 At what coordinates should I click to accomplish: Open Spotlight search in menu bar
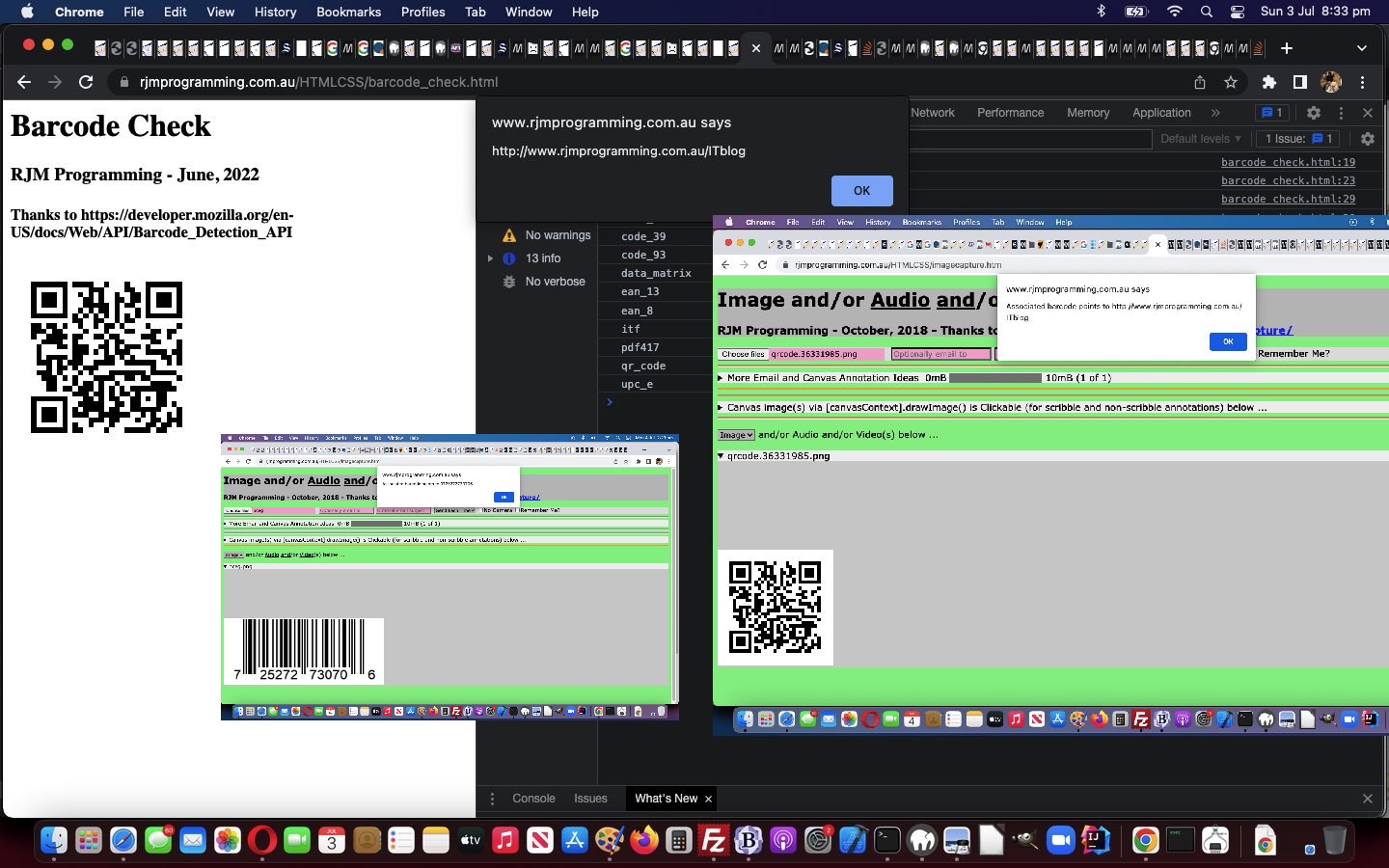[1207, 12]
